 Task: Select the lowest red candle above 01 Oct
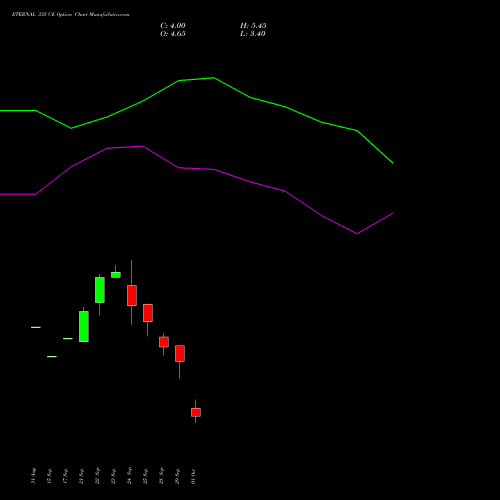[196, 412]
